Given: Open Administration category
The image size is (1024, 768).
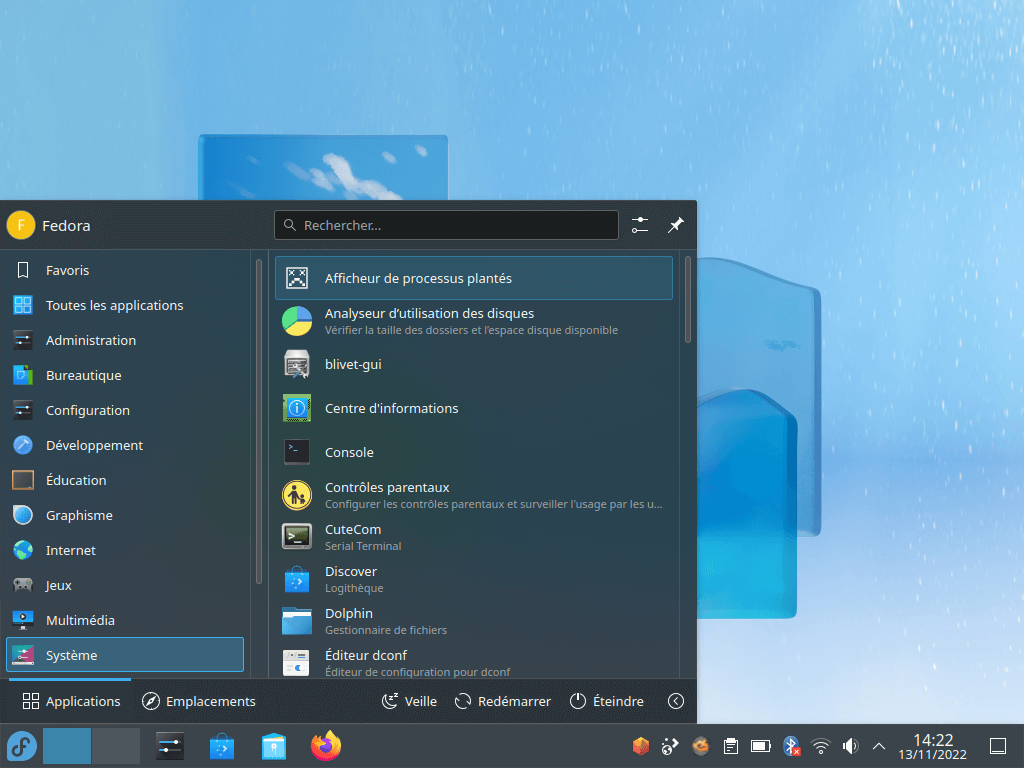Looking at the screenshot, I should tap(125, 340).
